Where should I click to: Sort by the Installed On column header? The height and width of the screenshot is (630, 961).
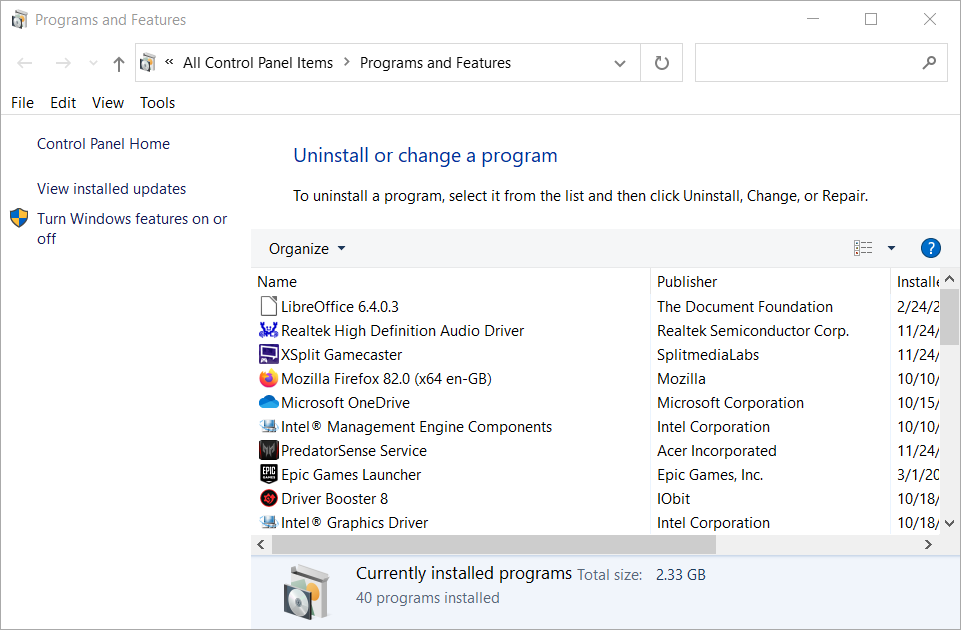[x=917, y=281]
